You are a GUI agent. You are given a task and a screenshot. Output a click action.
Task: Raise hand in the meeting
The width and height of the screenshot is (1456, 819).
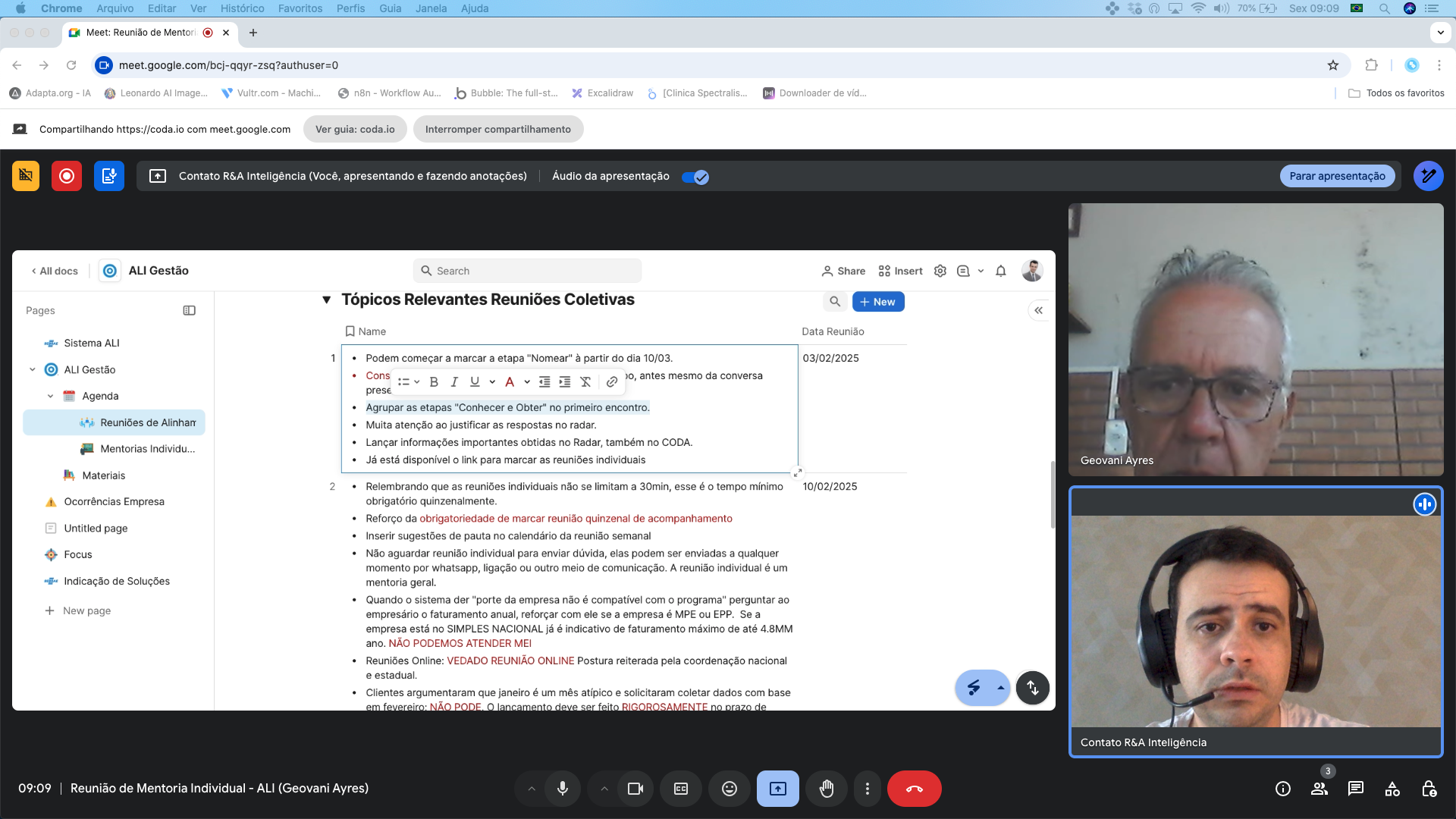coord(826,789)
